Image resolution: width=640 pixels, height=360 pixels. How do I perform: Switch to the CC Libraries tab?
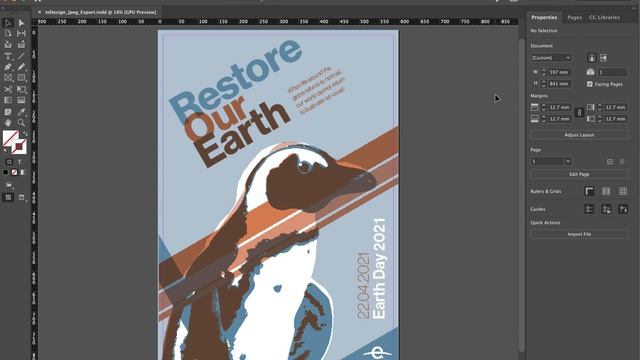(x=604, y=18)
